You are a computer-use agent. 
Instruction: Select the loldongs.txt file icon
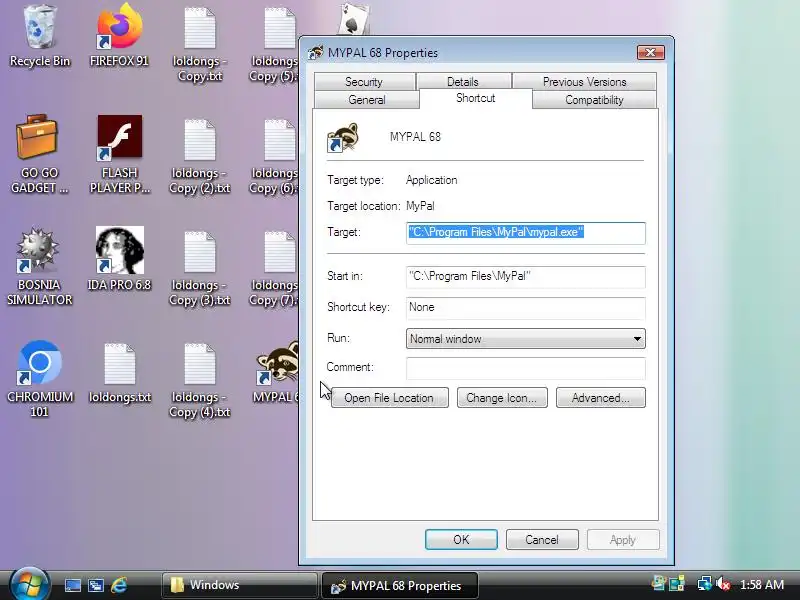point(119,372)
